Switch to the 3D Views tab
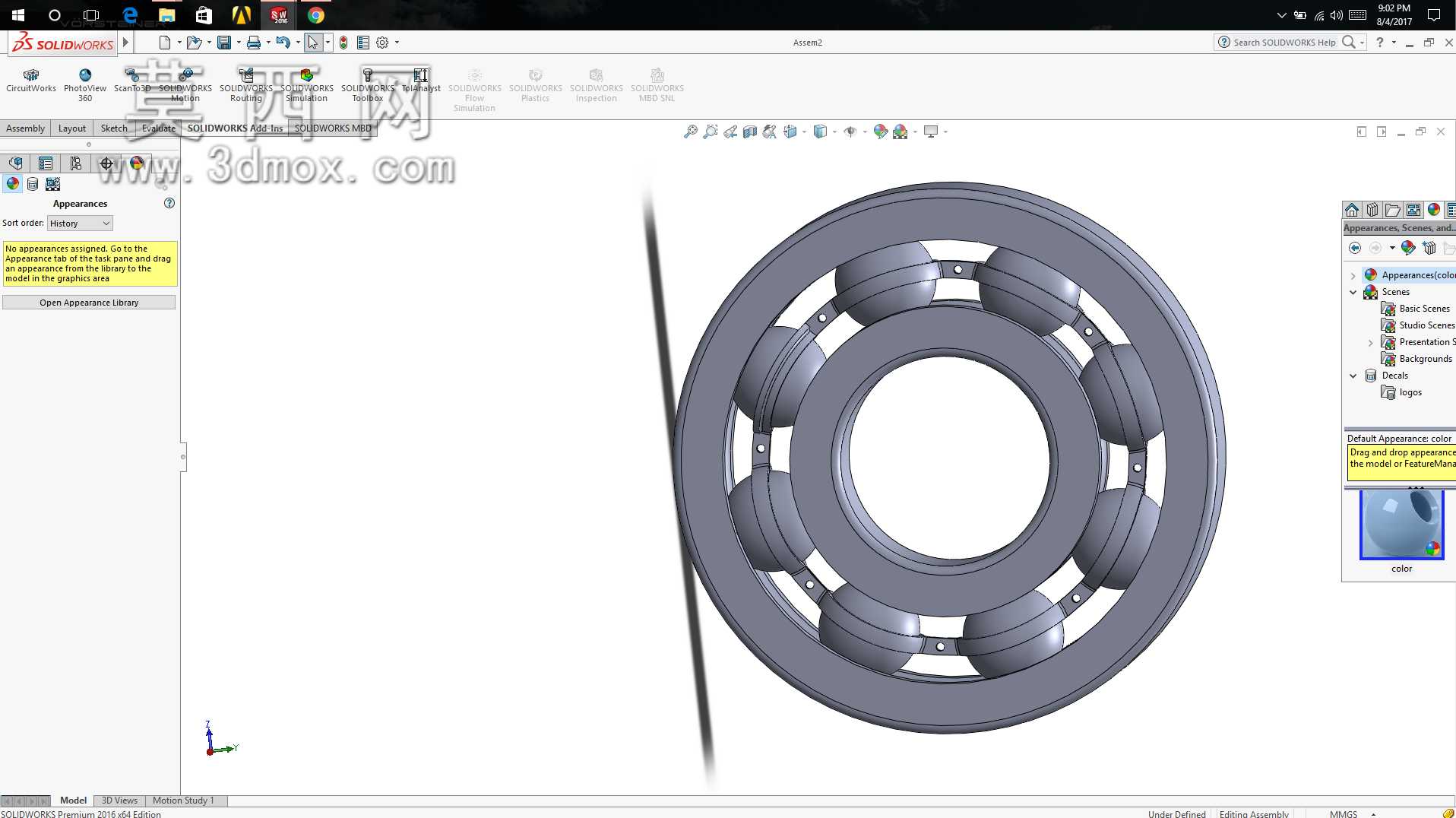This screenshot has height=818, width=1456. 119,801
